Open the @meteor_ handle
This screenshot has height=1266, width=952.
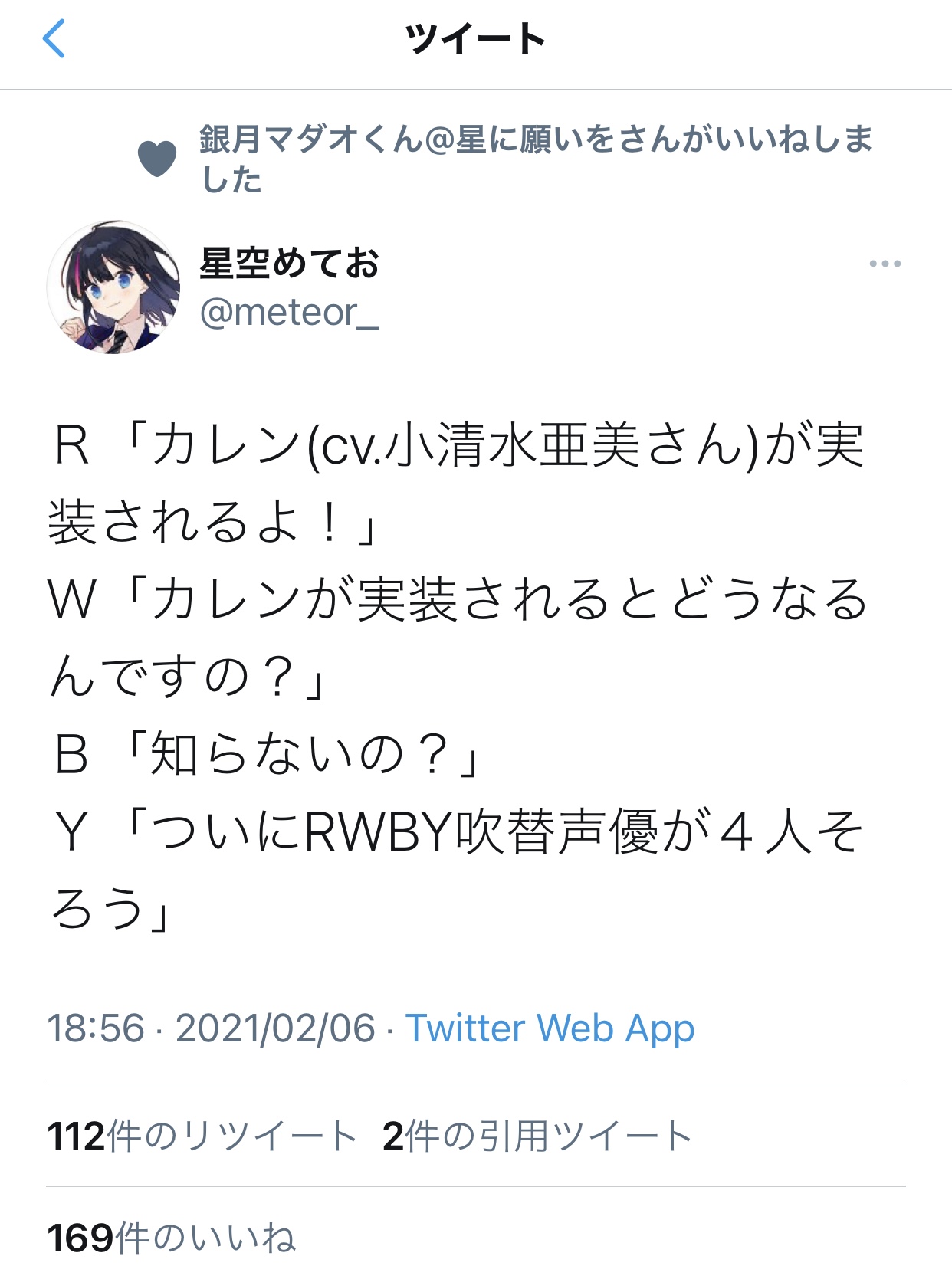point(289,313)
